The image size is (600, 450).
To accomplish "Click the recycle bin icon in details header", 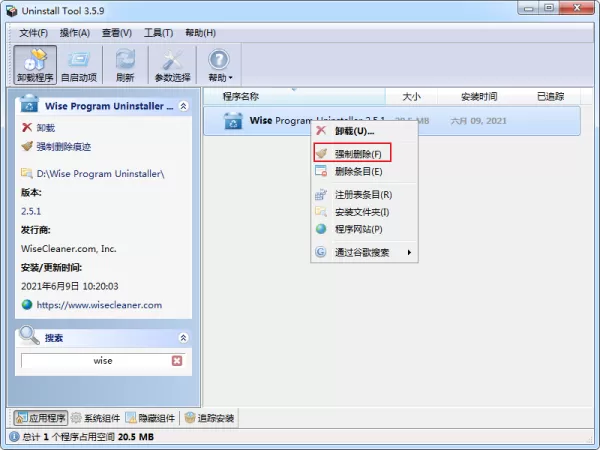I will click(29, 104).
